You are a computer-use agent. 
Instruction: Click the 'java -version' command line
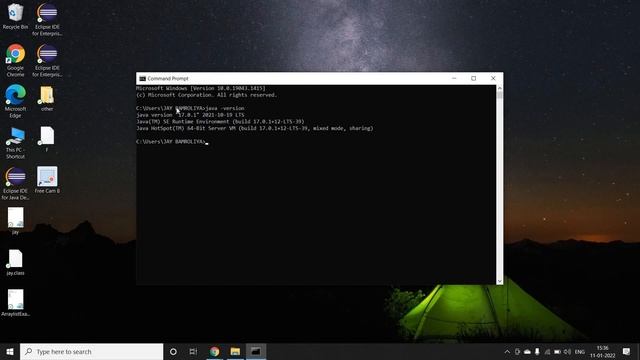190,108
